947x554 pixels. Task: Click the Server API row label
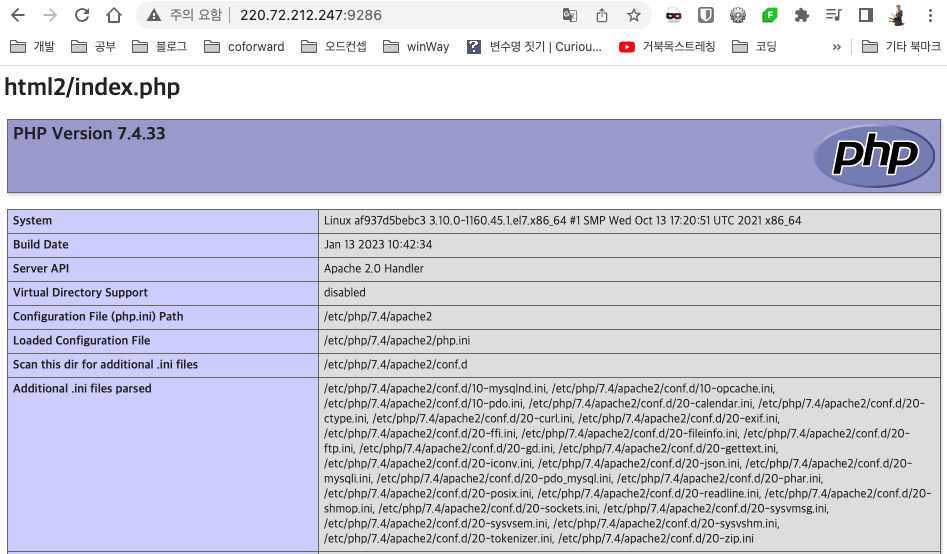click(41, 268)
